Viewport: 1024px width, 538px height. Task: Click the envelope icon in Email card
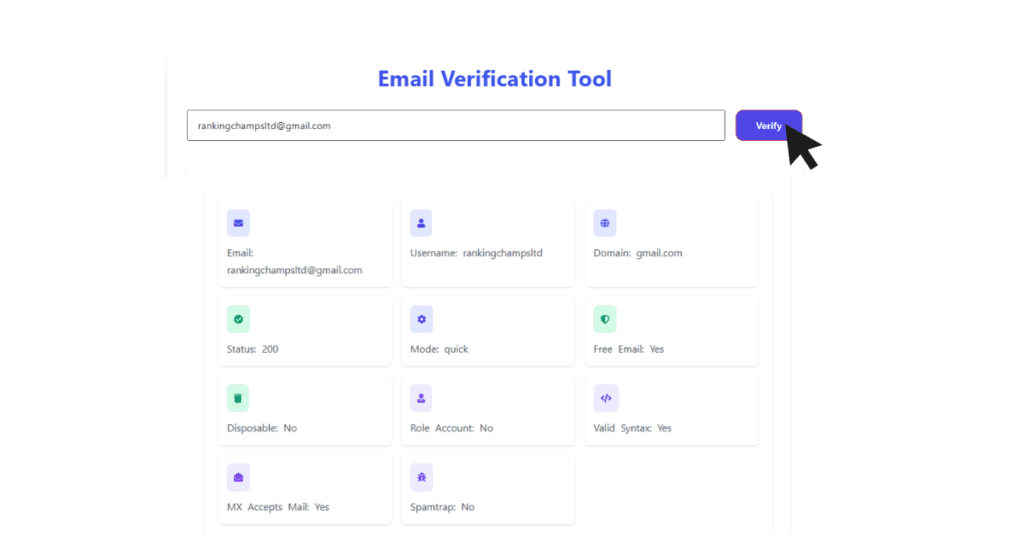[238, 223]
